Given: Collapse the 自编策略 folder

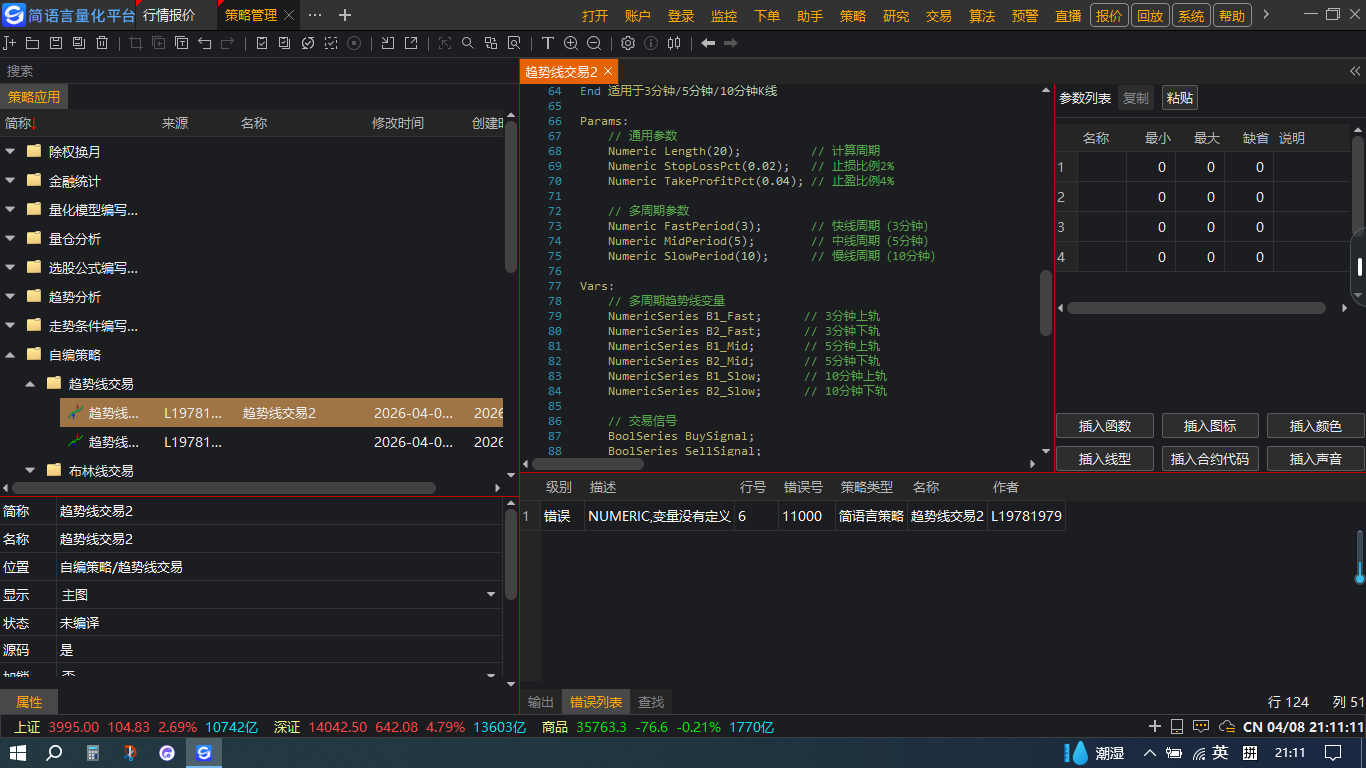Looking at the screenshot, I should tap(10, 355).
